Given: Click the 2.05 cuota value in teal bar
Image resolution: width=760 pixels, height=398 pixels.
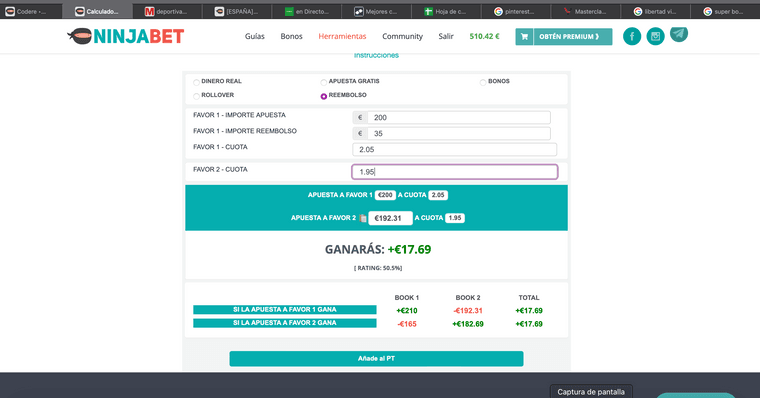Looking at the screenshot, I should (x=438, y=195).
